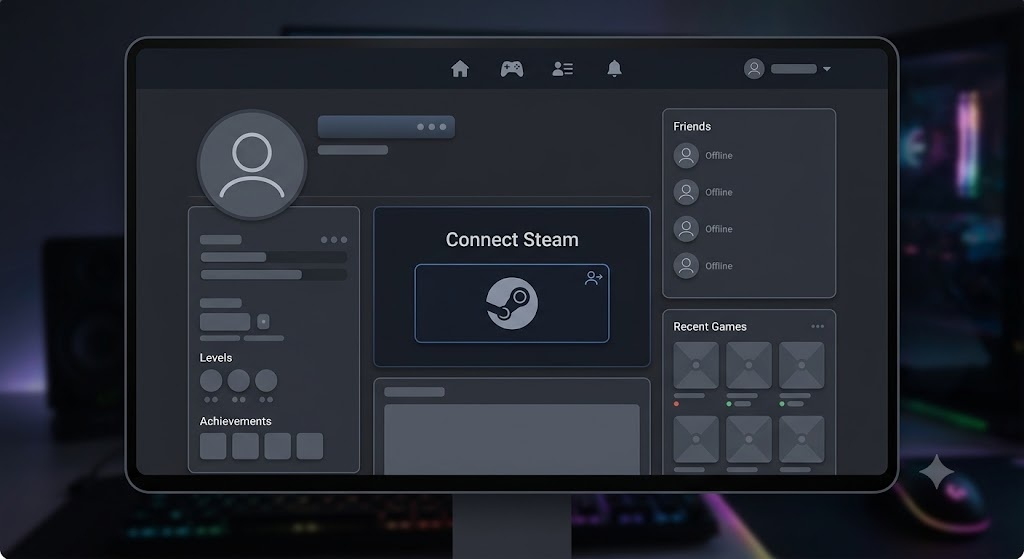Click the second Levels circle badge
The image size is (1024, 559).
(238, 381)
